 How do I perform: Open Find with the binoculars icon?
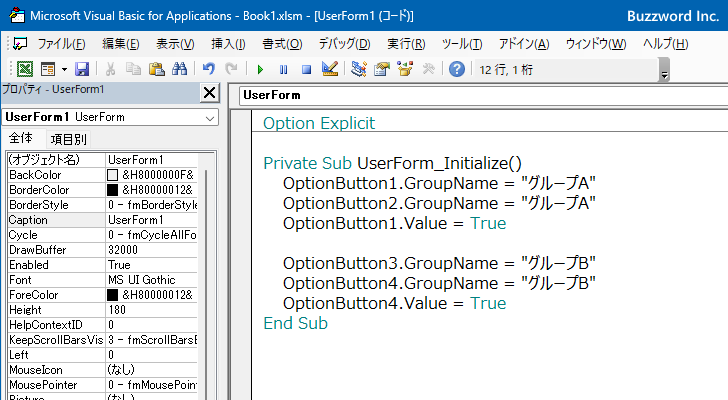coord(179,70)
